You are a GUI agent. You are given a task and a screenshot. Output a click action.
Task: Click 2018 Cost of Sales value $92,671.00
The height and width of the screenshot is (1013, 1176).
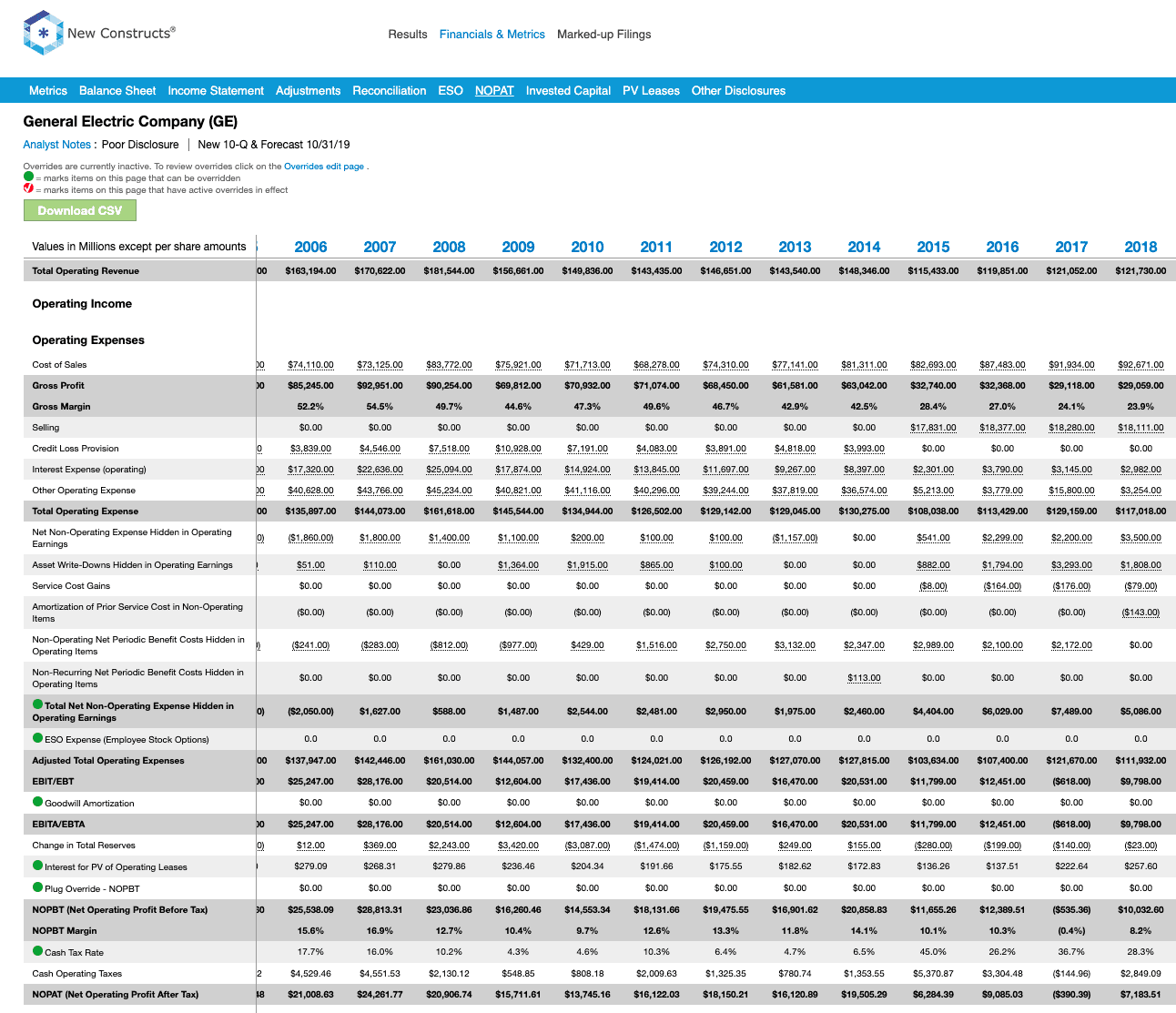click(x=1141, y=365)
